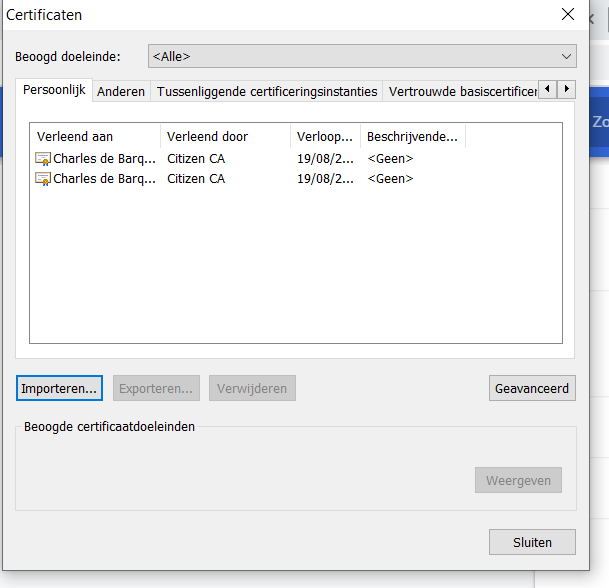
Task: Switch to the Persoonlijk tab
Action: (54, 90)
